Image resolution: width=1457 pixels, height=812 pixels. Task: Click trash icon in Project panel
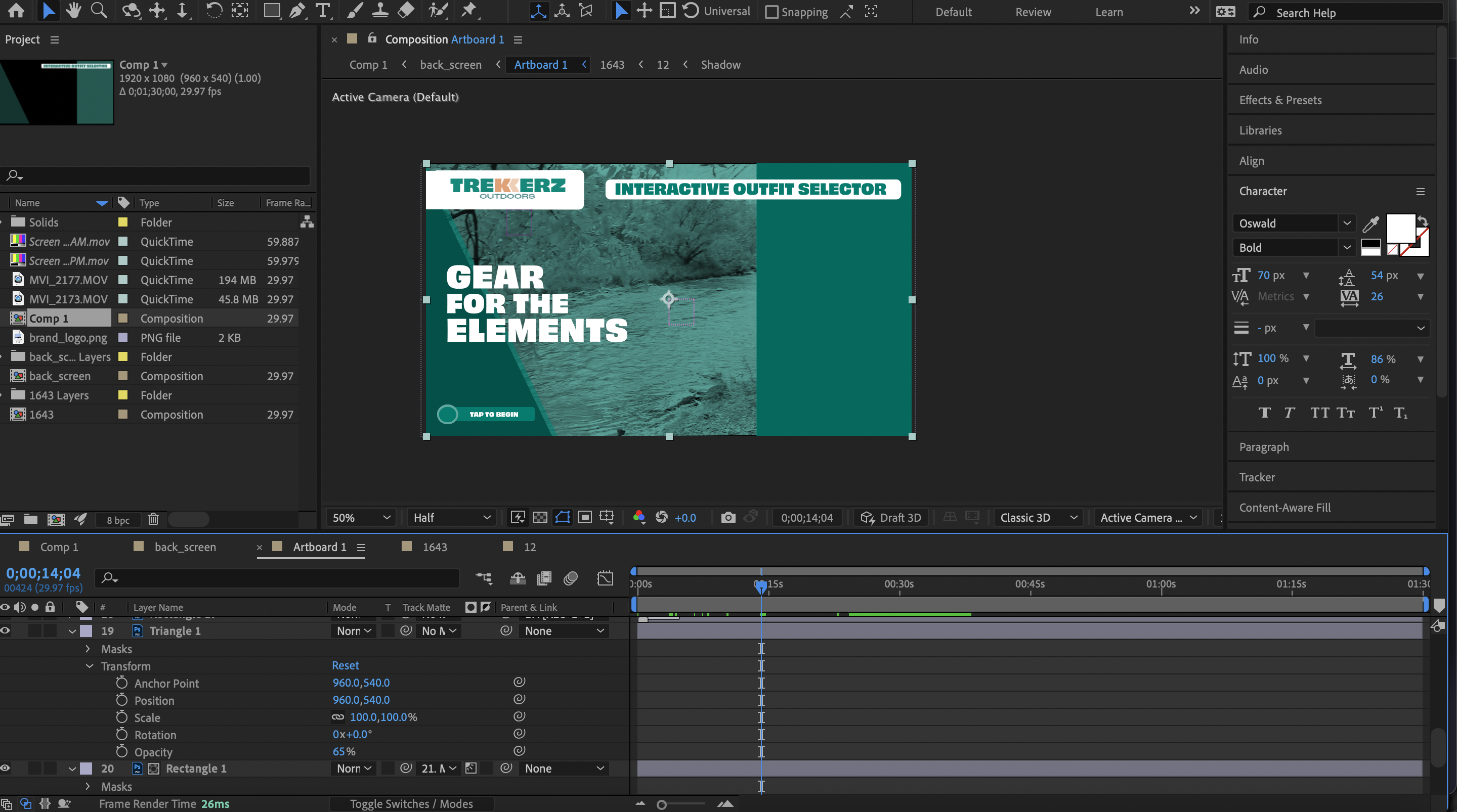pyautogui.click(x=153, y=519)
